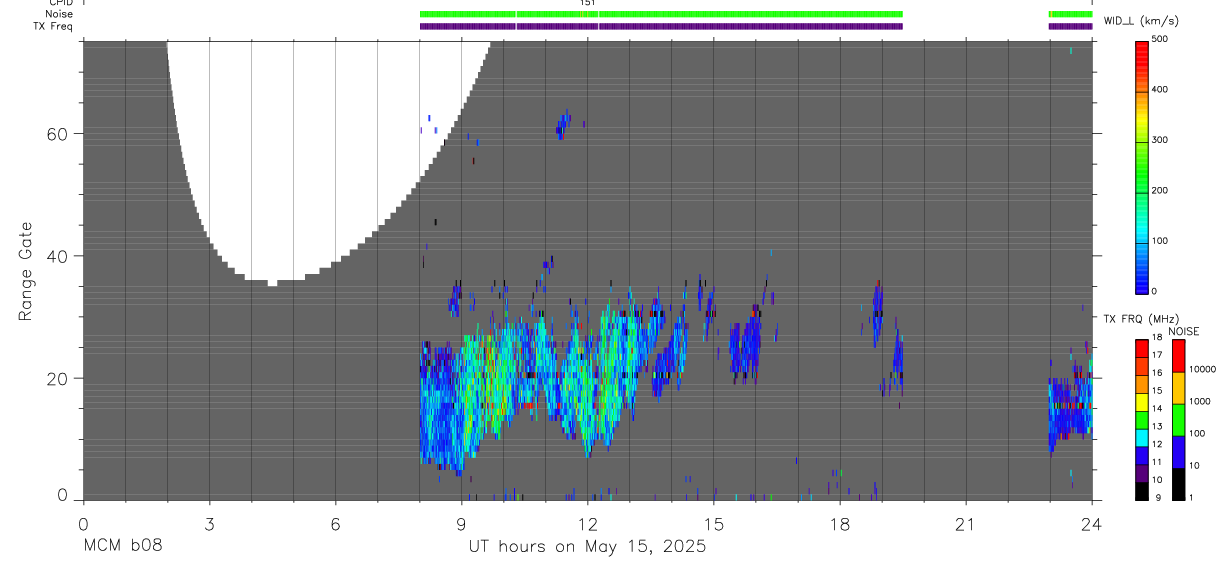Viewport: 1228px width, 567px height.
Task: Click the short green Noise bar near 24 UT
Action: (1070, 14)
